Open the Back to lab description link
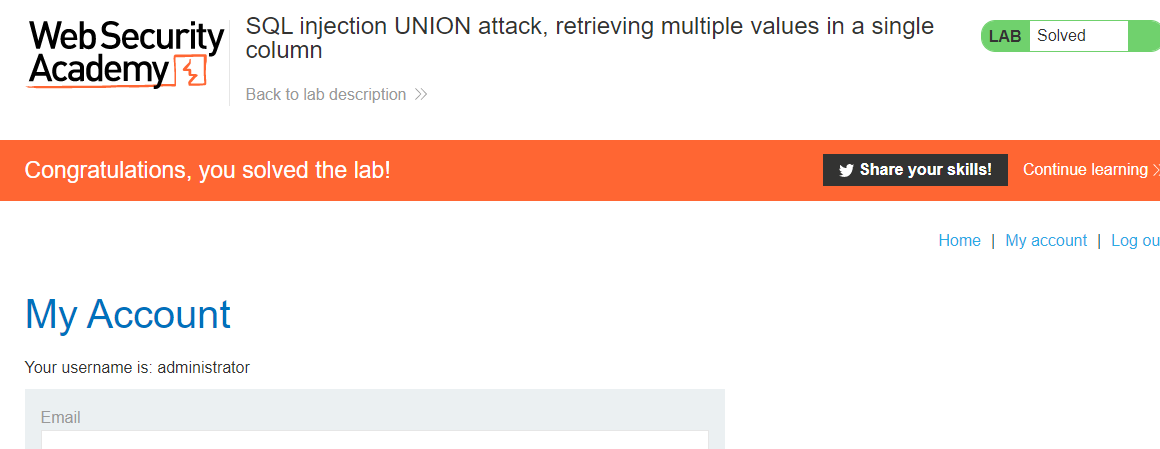This screenshot has height=449, width=1160. click(326, 95)
